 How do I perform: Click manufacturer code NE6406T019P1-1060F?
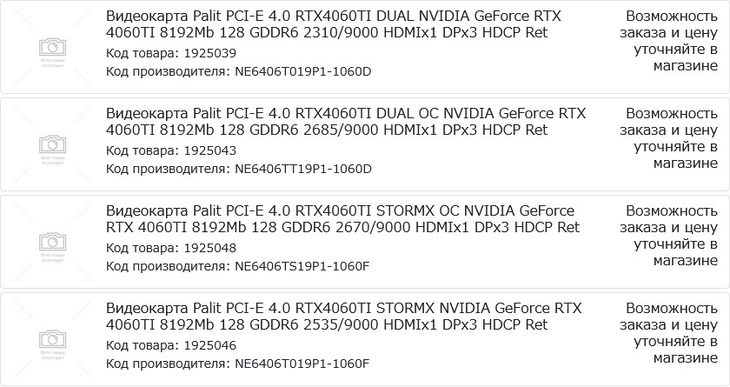click(x=302, y=364)
